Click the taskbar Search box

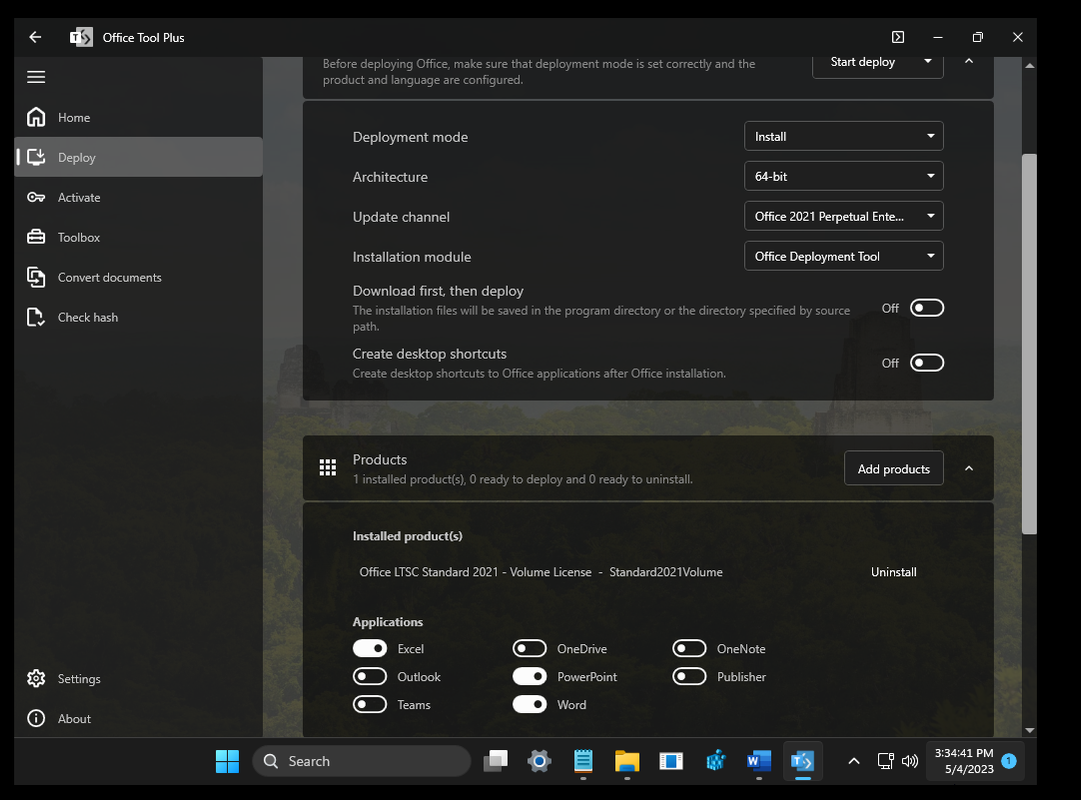point(362,761)
